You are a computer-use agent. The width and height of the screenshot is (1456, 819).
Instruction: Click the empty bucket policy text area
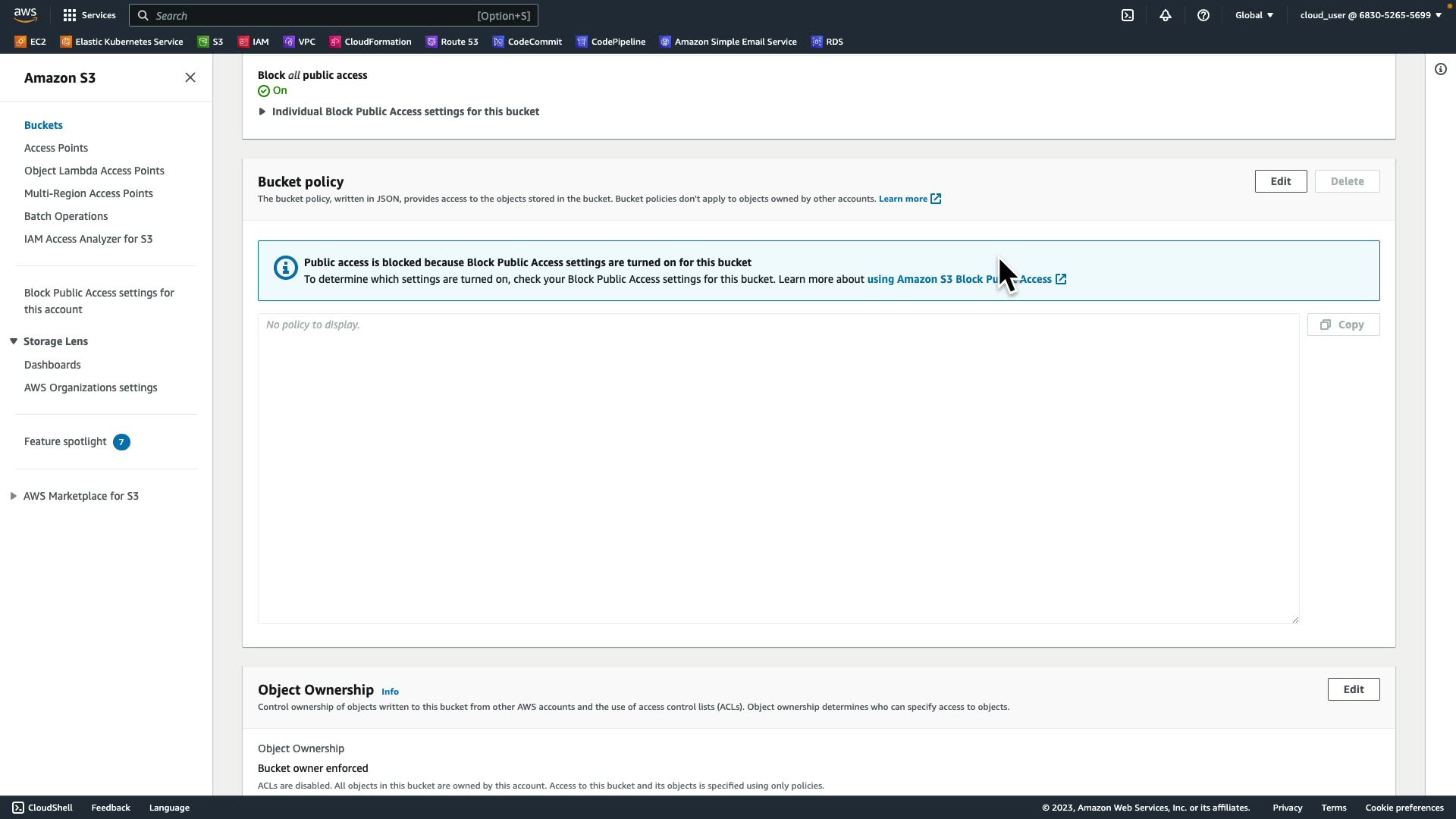tap(778, 469)
